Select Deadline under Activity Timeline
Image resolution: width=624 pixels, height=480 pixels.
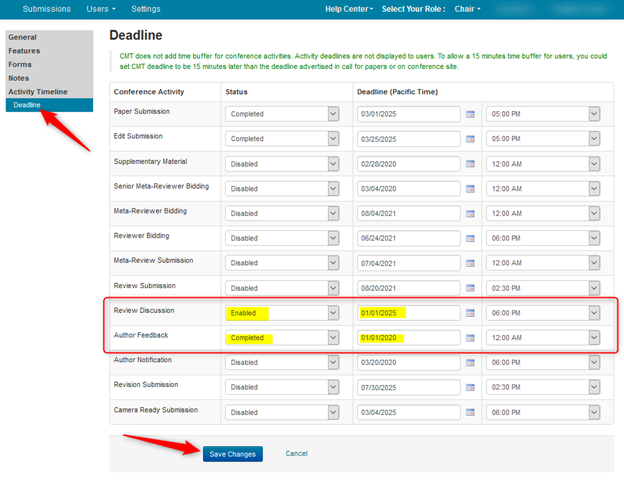(27, 105)
